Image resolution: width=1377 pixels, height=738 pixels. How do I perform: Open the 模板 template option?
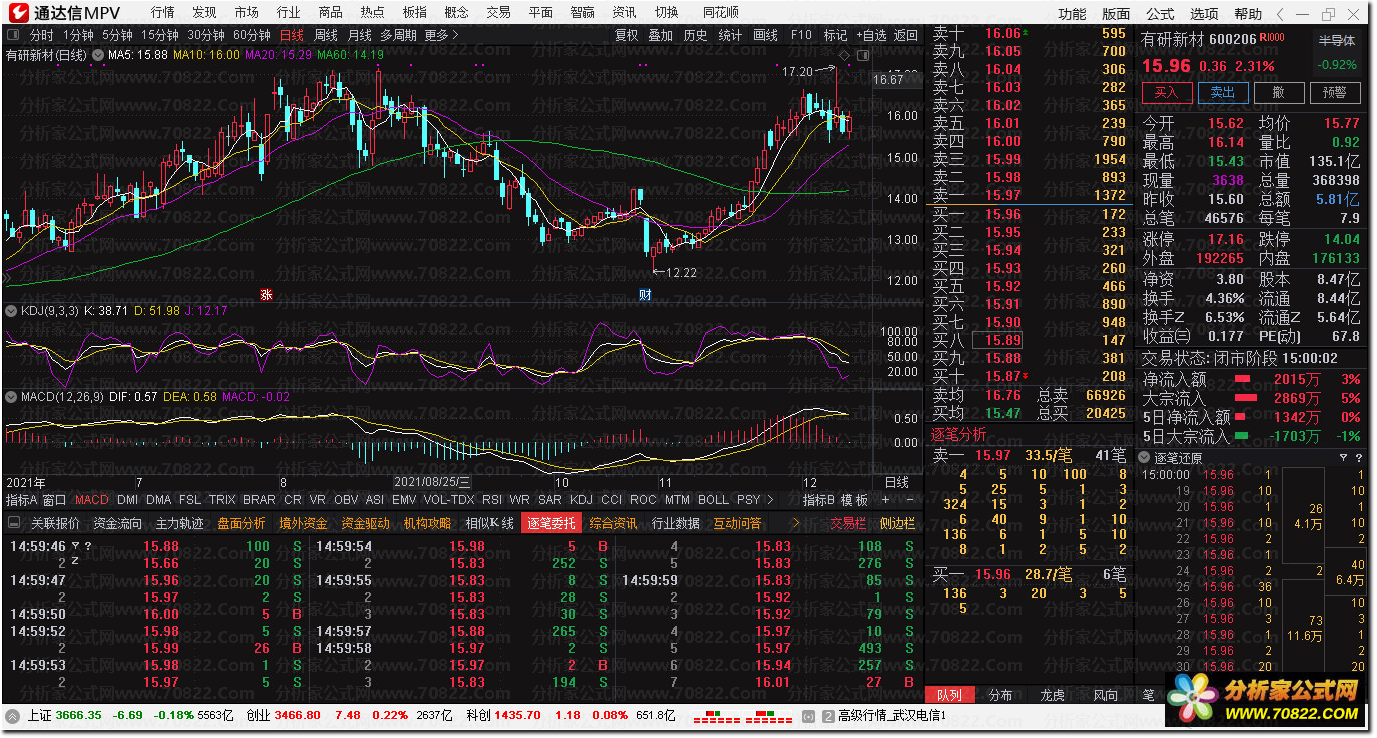[x=854, y=500]
